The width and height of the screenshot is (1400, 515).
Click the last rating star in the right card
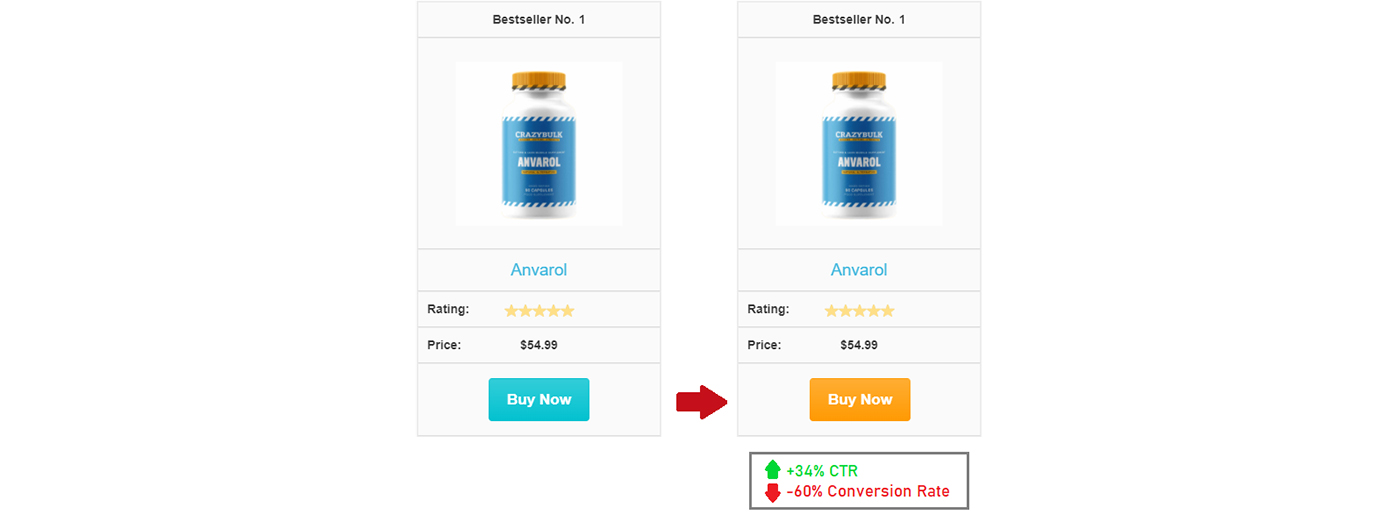(x=887, y=311)
